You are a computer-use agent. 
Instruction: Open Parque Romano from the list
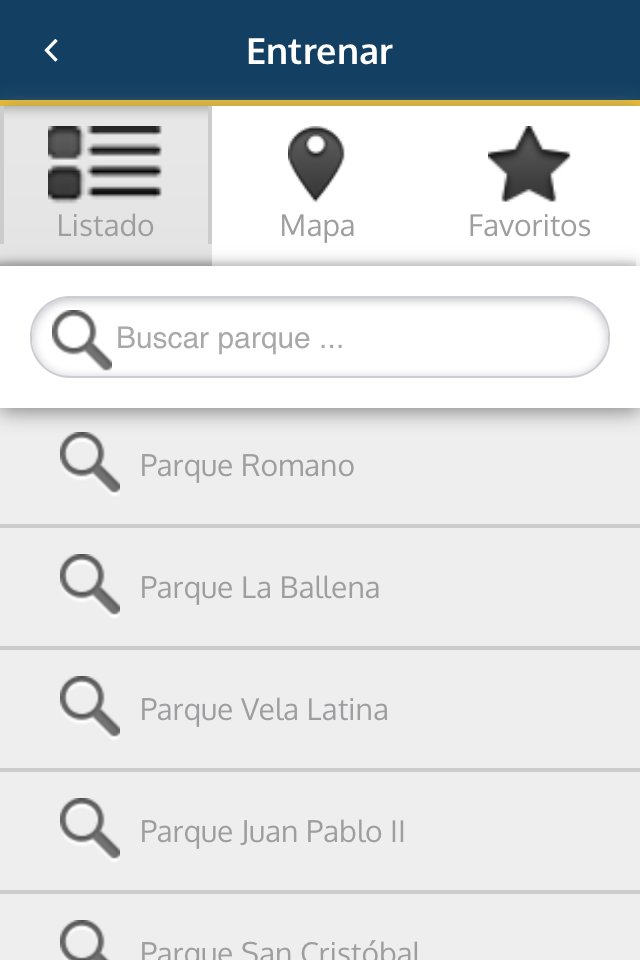coord(320,465)
